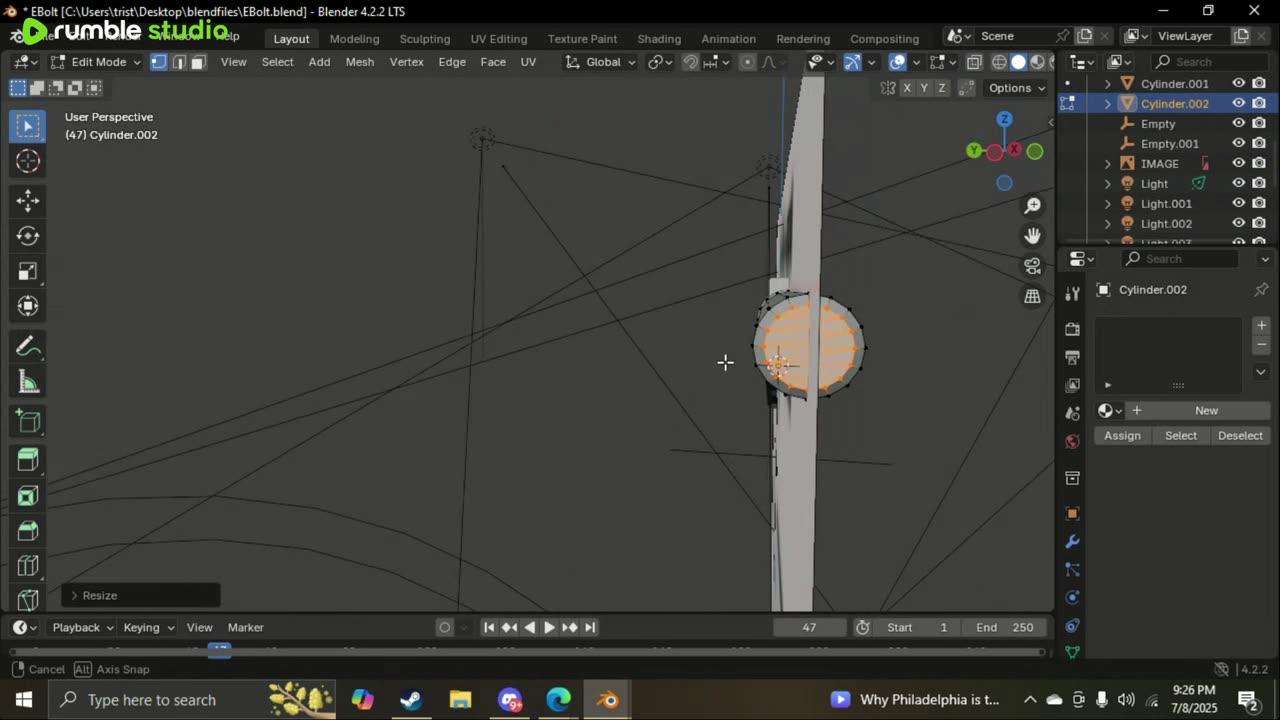Click the current frame field 47
The height and width of the screenshot is (720, 1280).
(809, 627)
